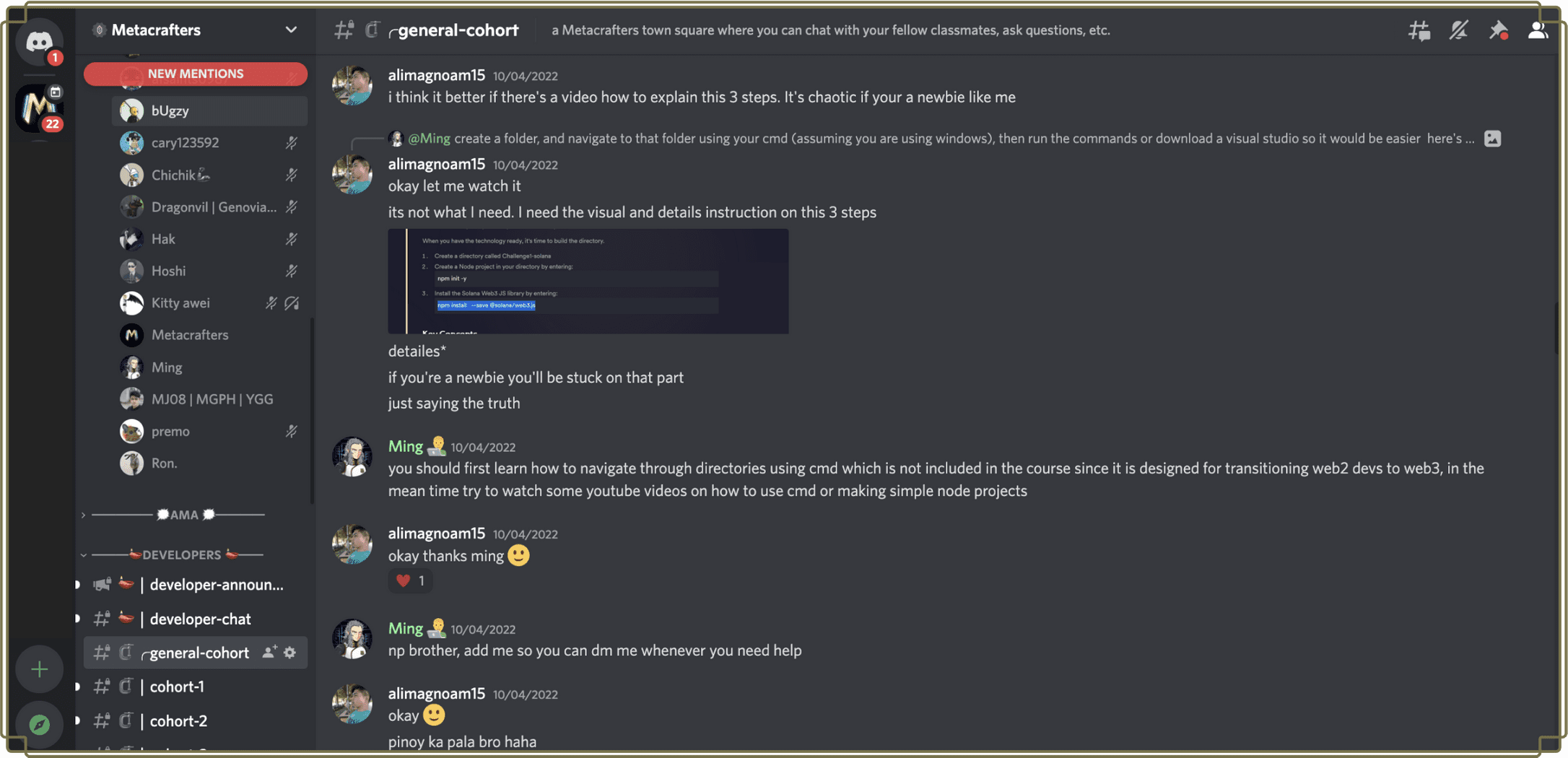Click the Discord home button
The height and width of the screenshot is (758, 1568).
pyautogui.click(x=39, y=41)
